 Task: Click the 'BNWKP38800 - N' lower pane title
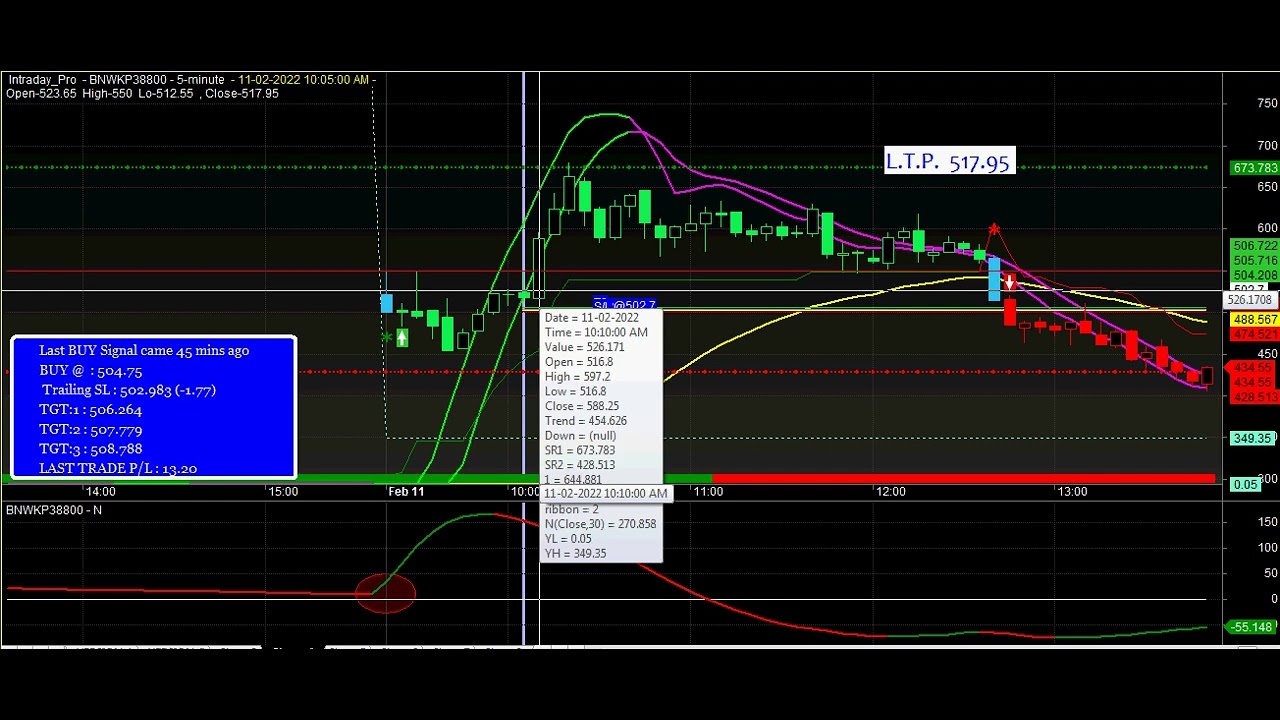(54, 510)
